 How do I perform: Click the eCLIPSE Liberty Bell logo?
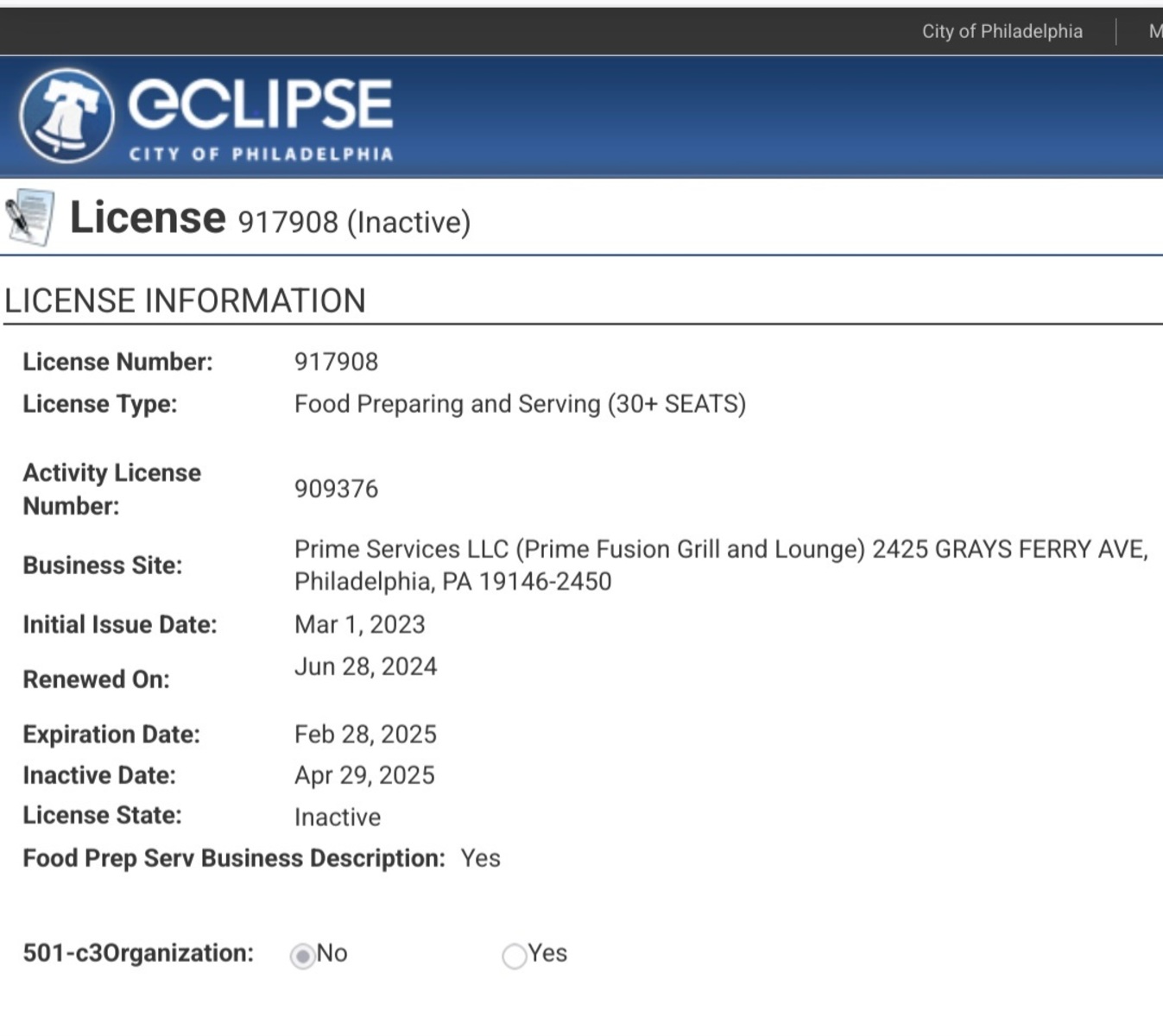tap(66, 116)
